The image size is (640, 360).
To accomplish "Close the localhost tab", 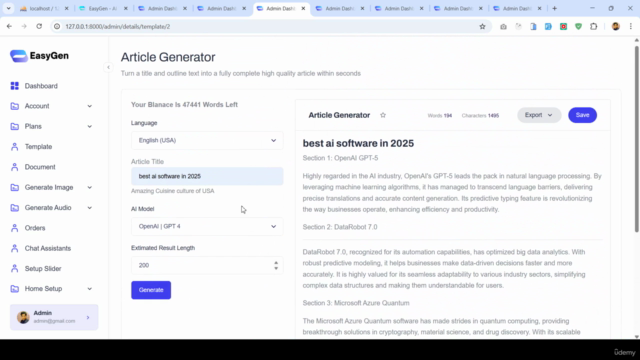I will pos(67,8).
